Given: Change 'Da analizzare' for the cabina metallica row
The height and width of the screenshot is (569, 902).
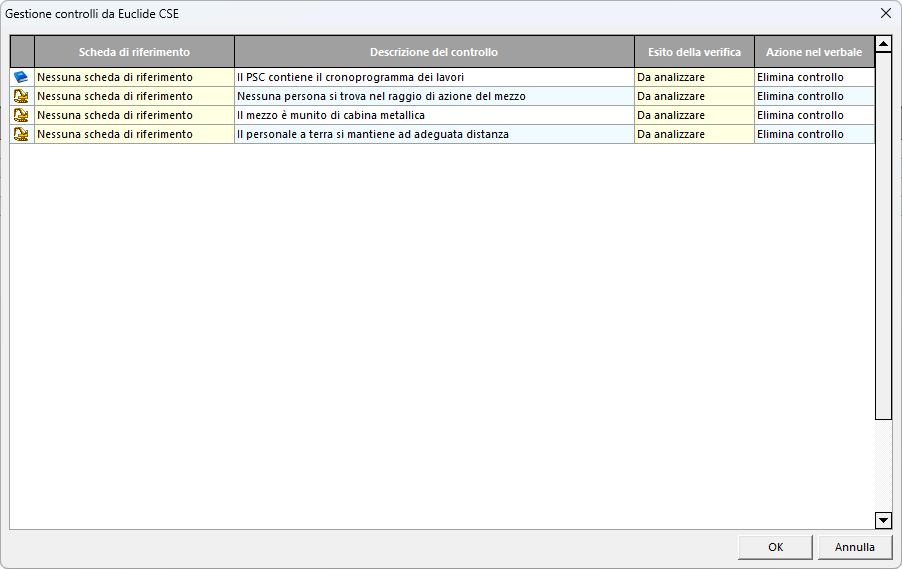Looking at the screenshot, I should [x=694, y=115].
